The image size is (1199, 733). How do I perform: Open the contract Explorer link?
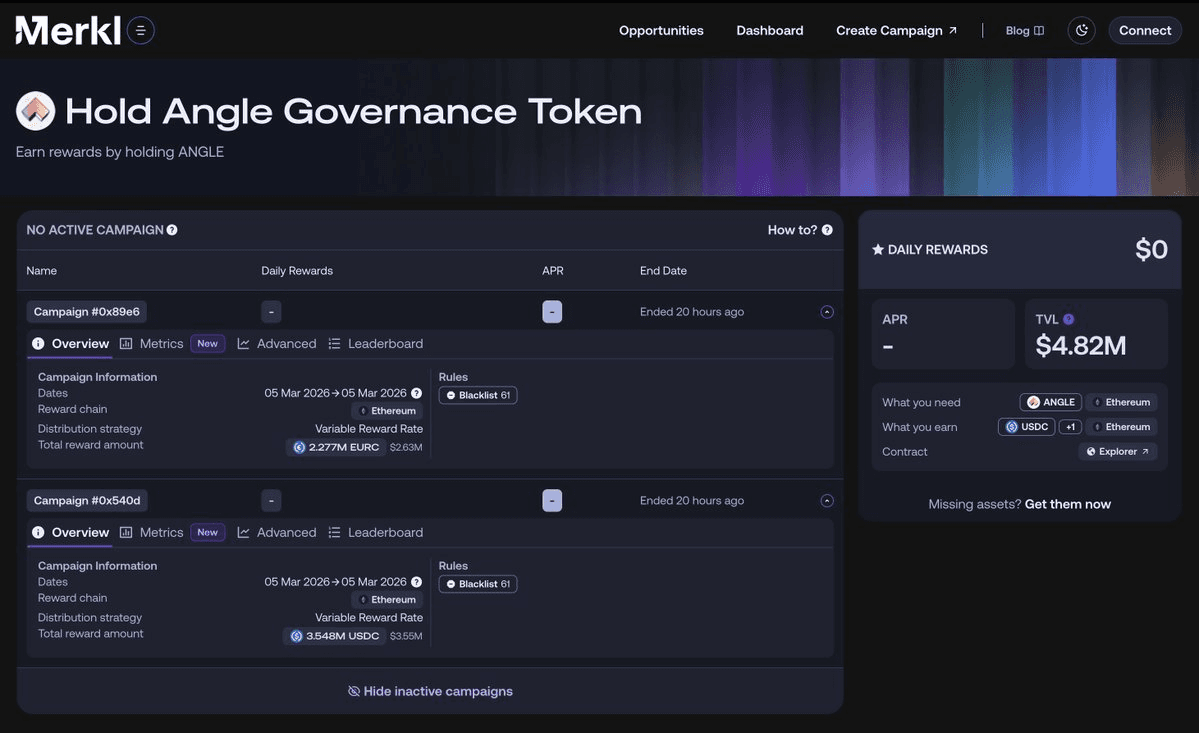point(1117,452)
